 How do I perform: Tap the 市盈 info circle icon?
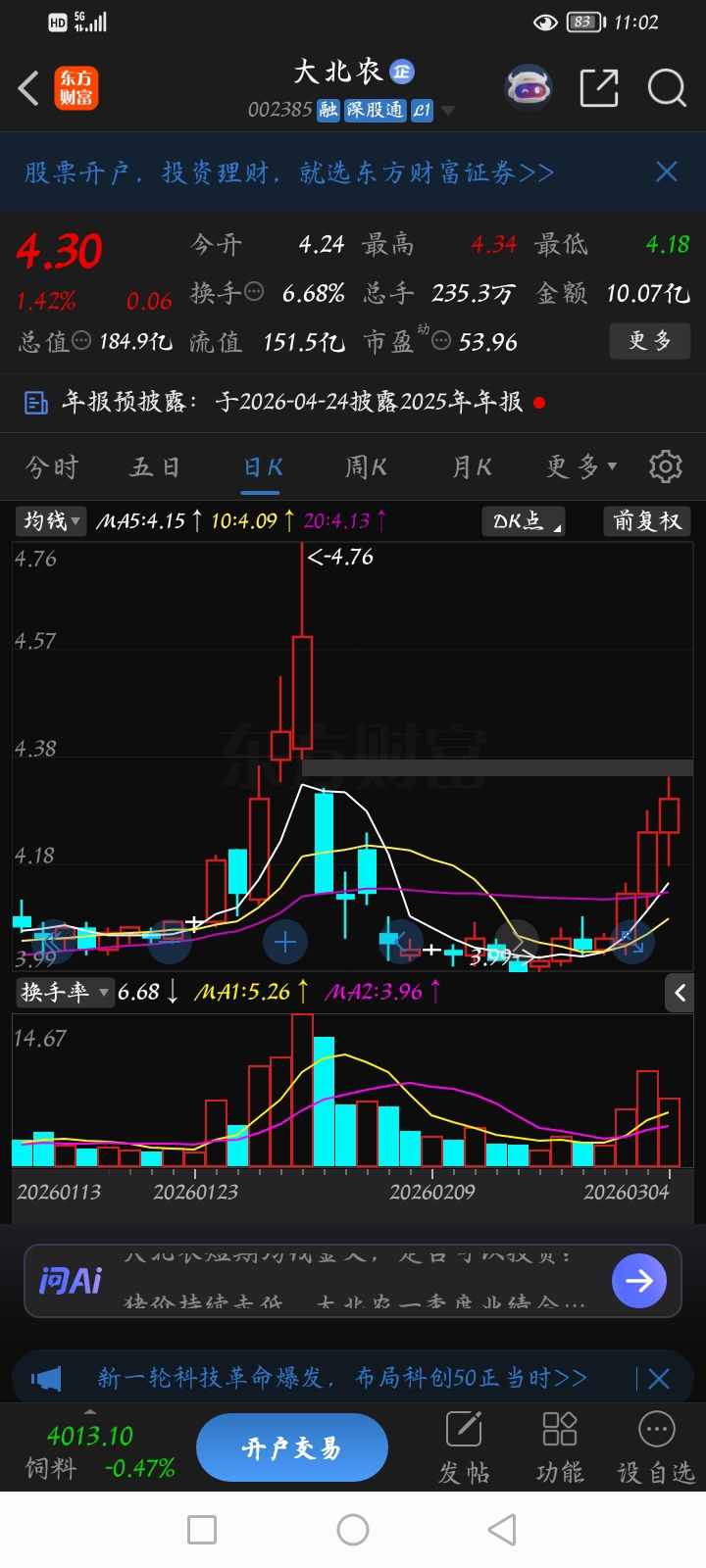coord(441,340)
